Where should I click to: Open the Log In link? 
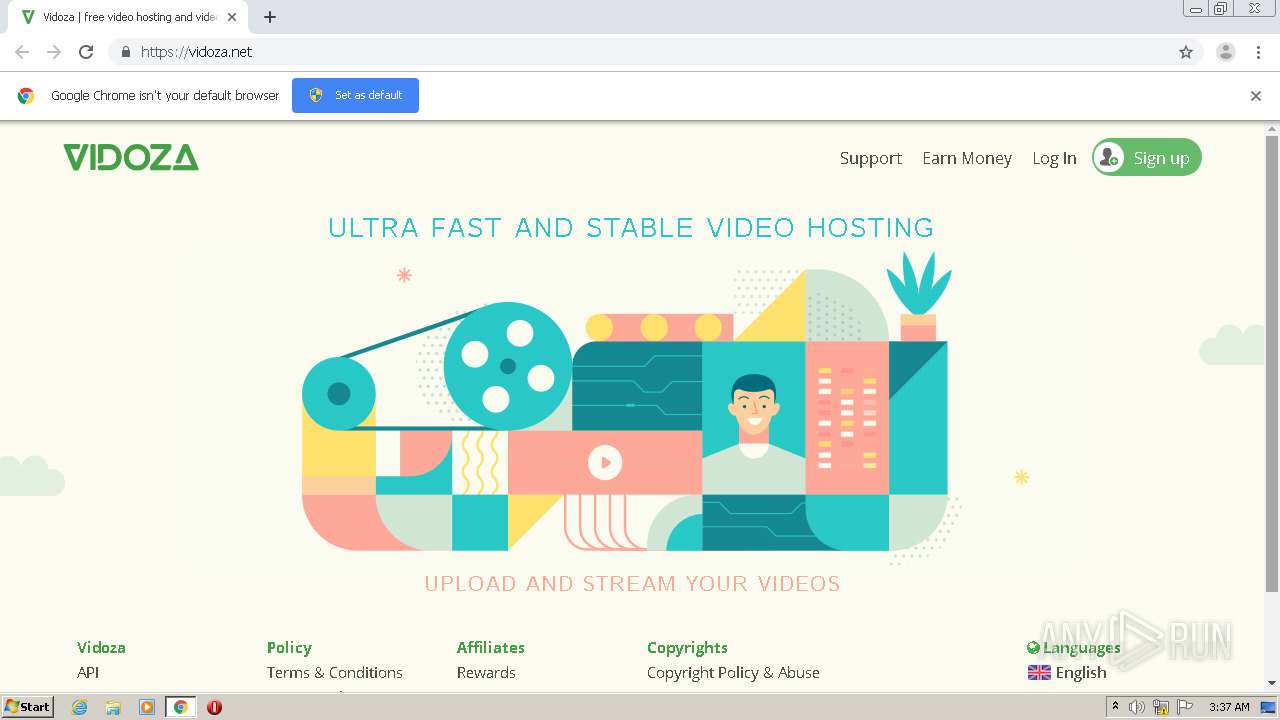[1055, 158]
